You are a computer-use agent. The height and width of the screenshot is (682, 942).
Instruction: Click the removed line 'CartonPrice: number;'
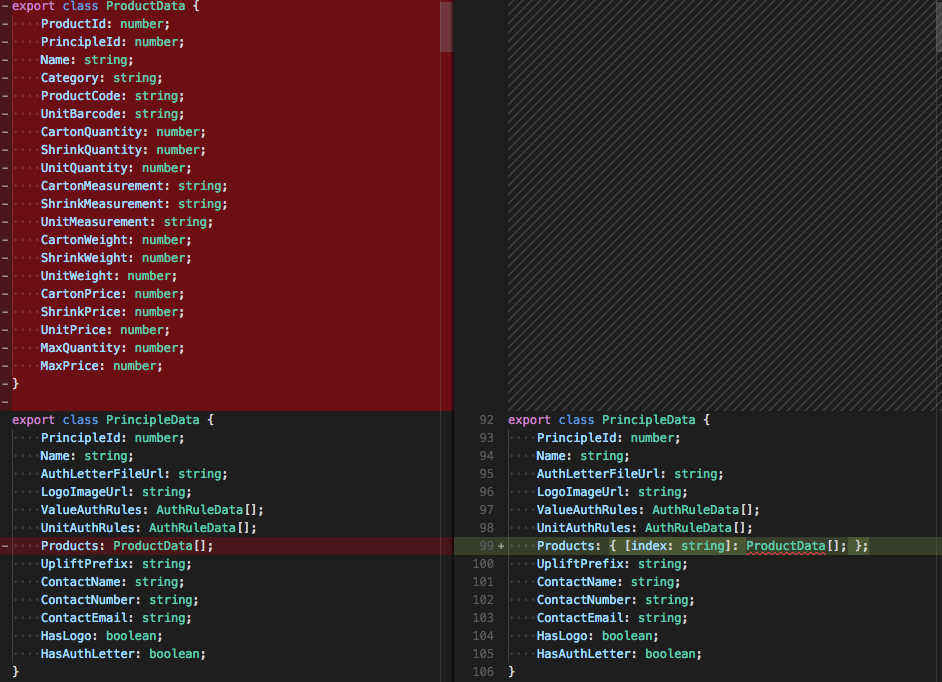[x=112, y=294]
